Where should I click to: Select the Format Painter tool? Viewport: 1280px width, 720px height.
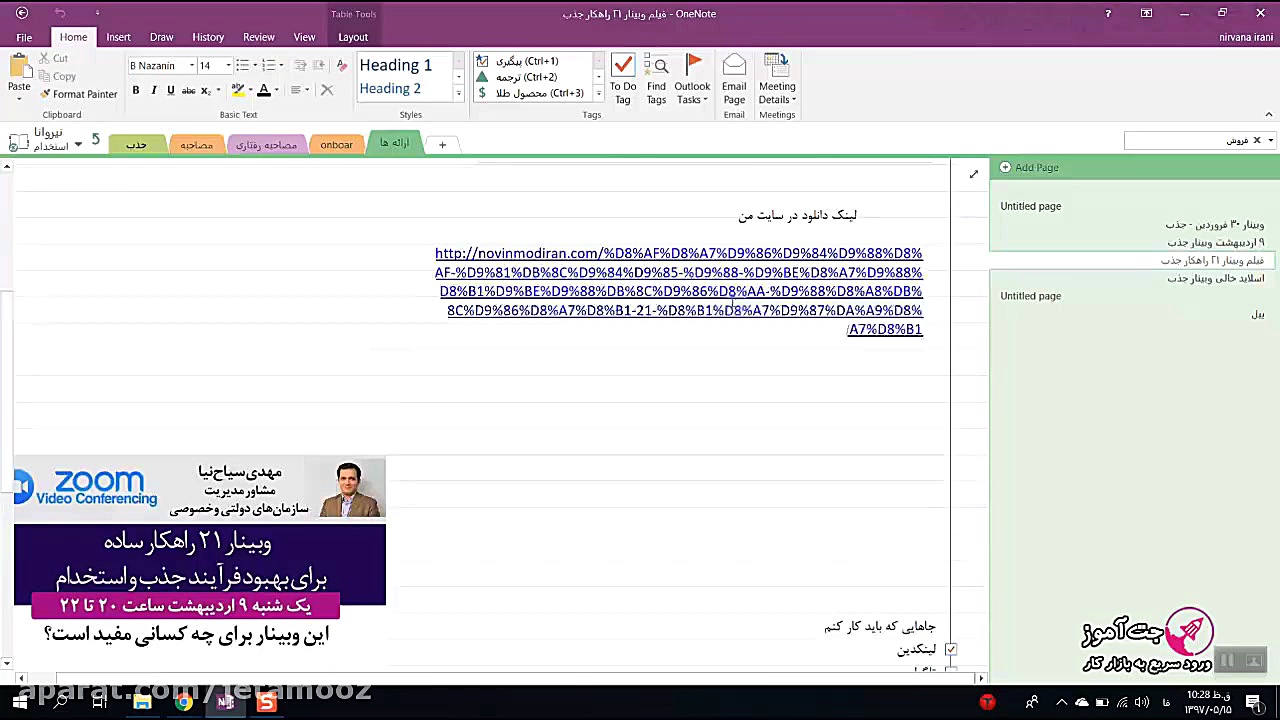[79, 94]
